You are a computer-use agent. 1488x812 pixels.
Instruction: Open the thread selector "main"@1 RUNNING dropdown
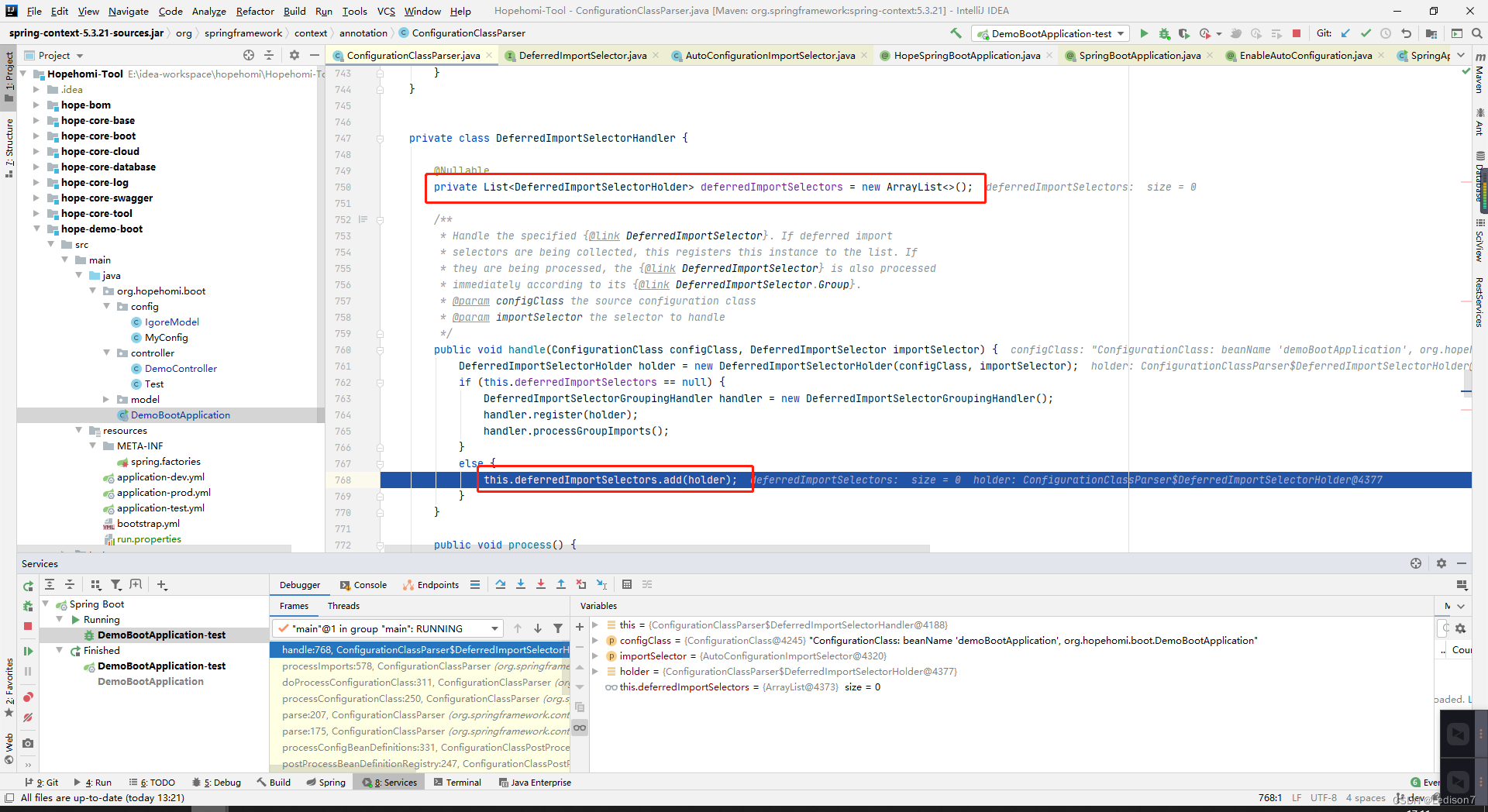[387, 628]
